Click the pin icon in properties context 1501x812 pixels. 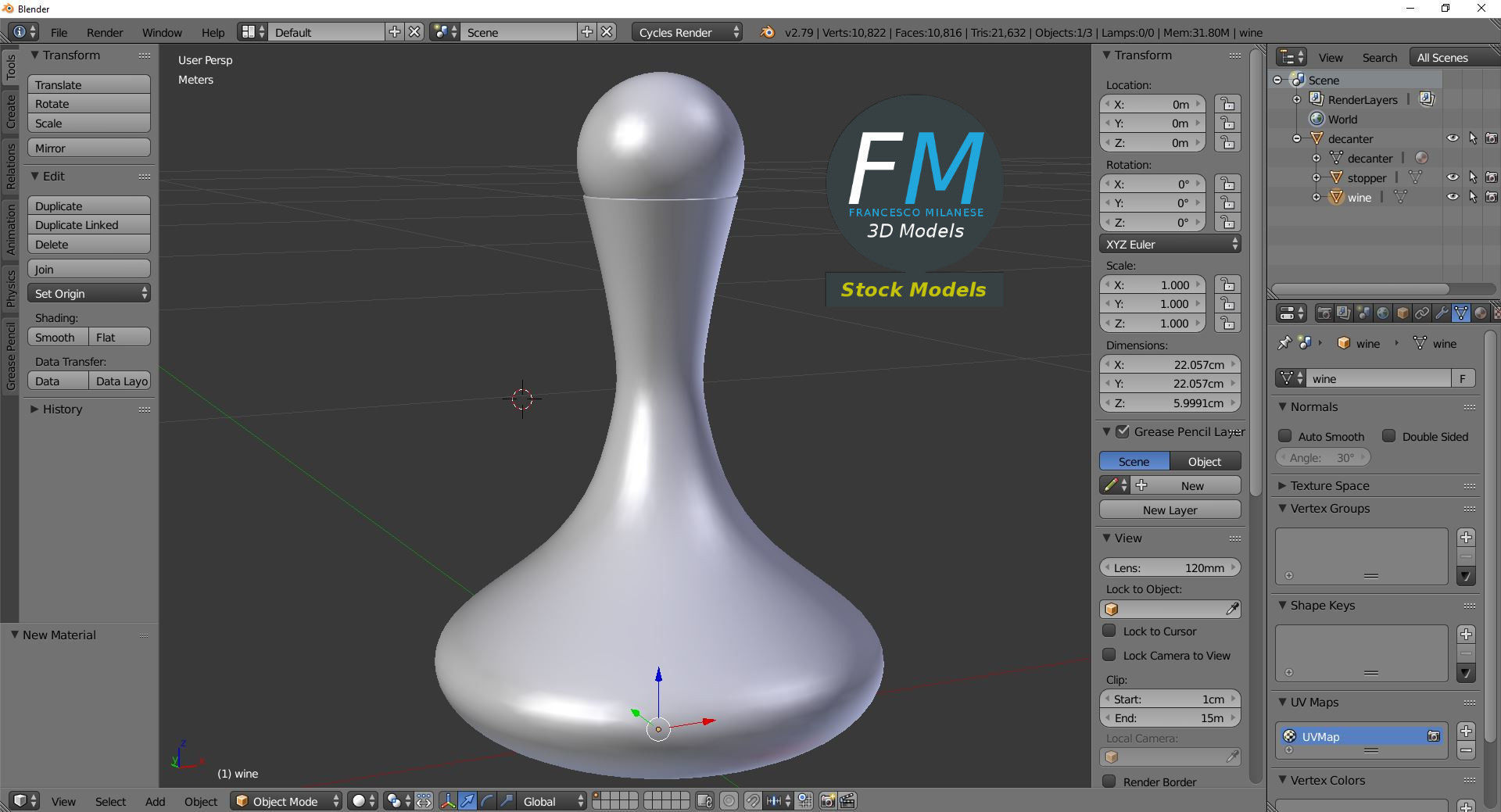point(1284,343)
